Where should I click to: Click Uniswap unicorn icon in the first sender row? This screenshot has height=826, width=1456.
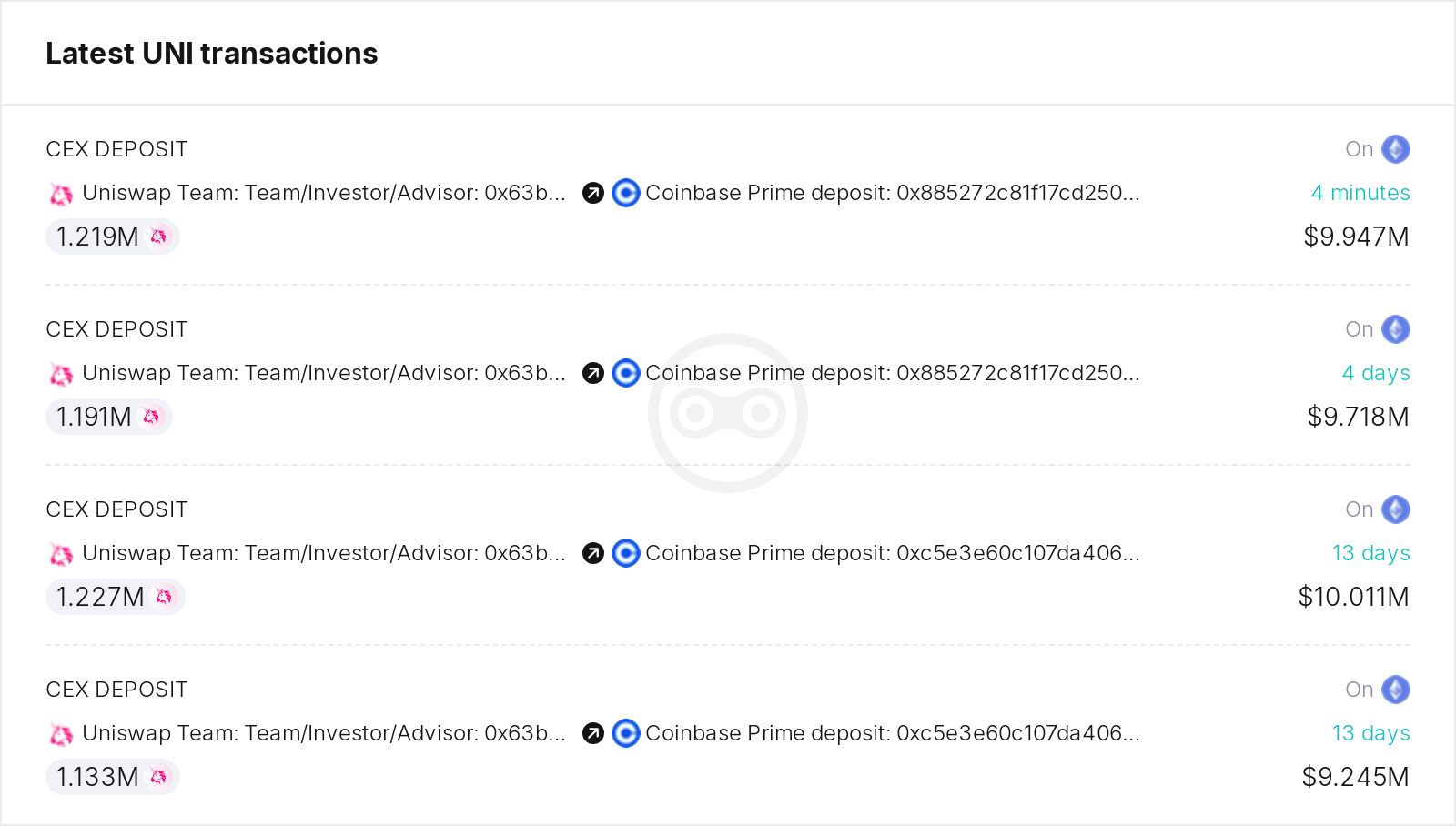(61, 194)
